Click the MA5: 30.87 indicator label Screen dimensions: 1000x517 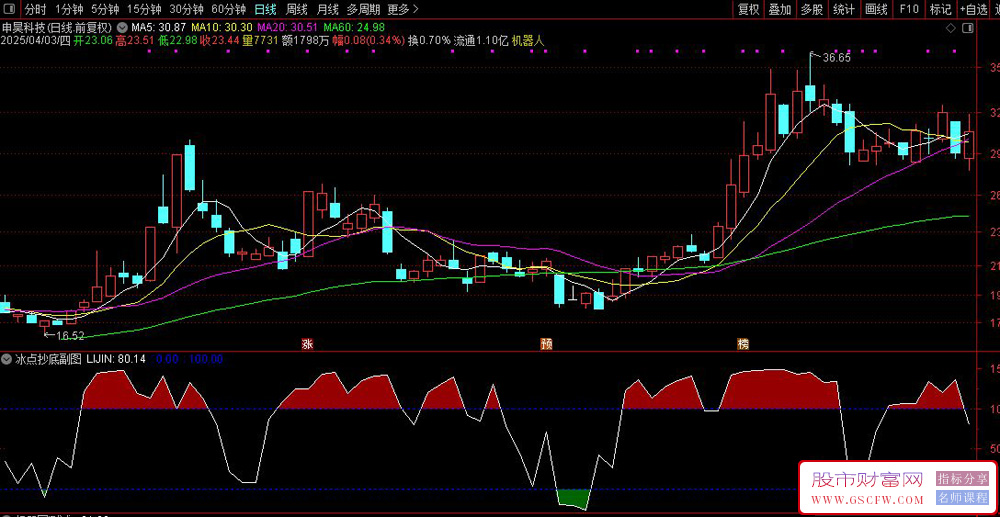[x=158, y=28]
